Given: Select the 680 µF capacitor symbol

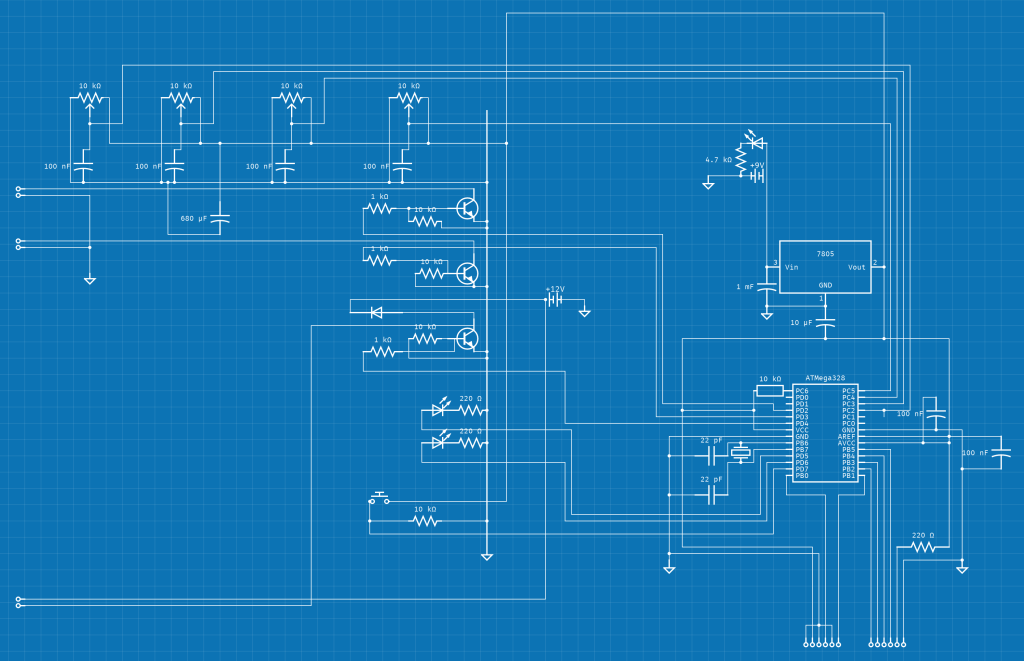Looking at the screenshot, I should tap(220, 219).
